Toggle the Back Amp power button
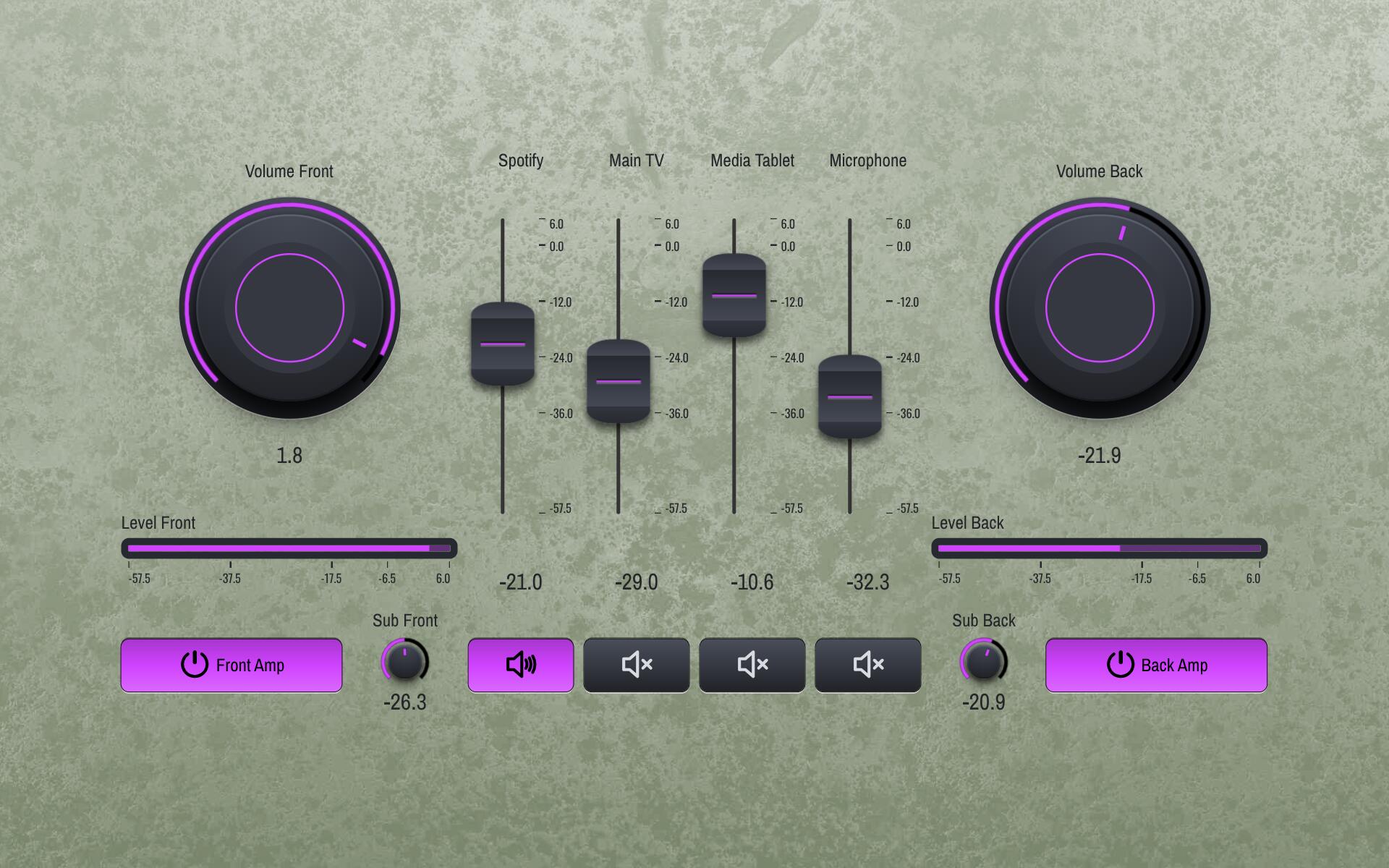 coord(1156,665)
